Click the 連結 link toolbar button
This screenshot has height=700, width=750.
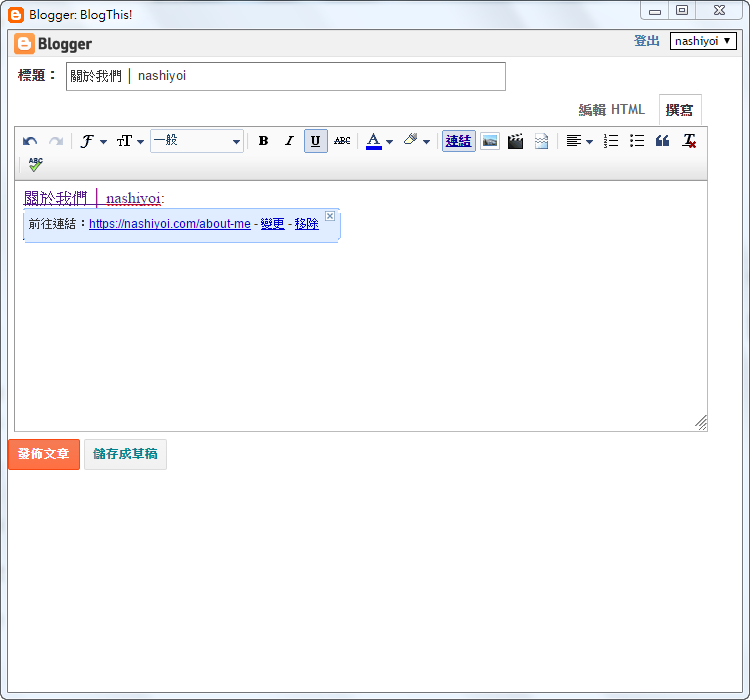click(459, 141)
